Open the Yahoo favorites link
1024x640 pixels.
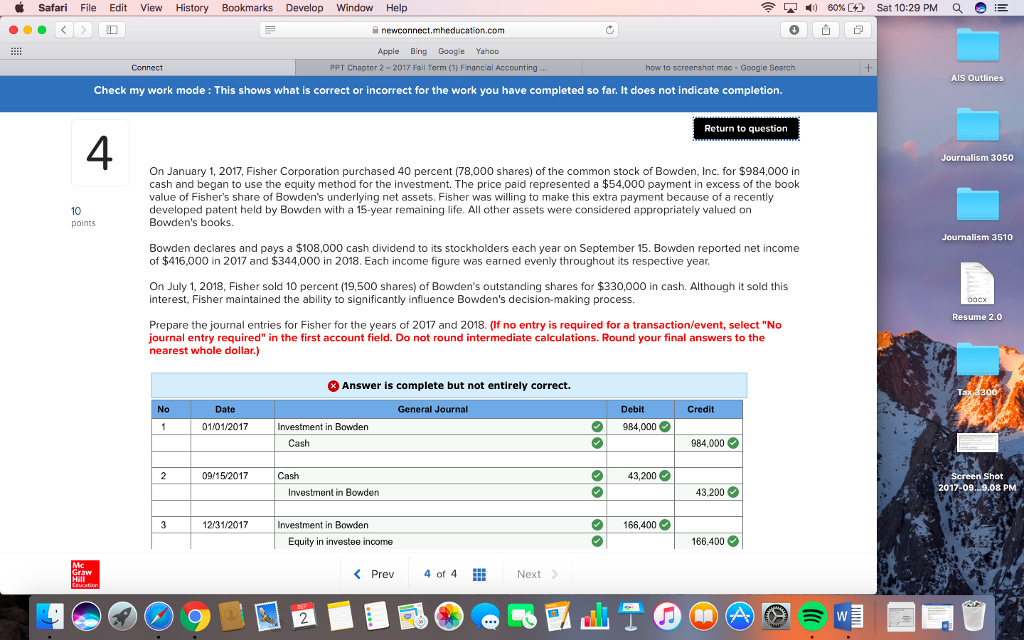point(487,51)
